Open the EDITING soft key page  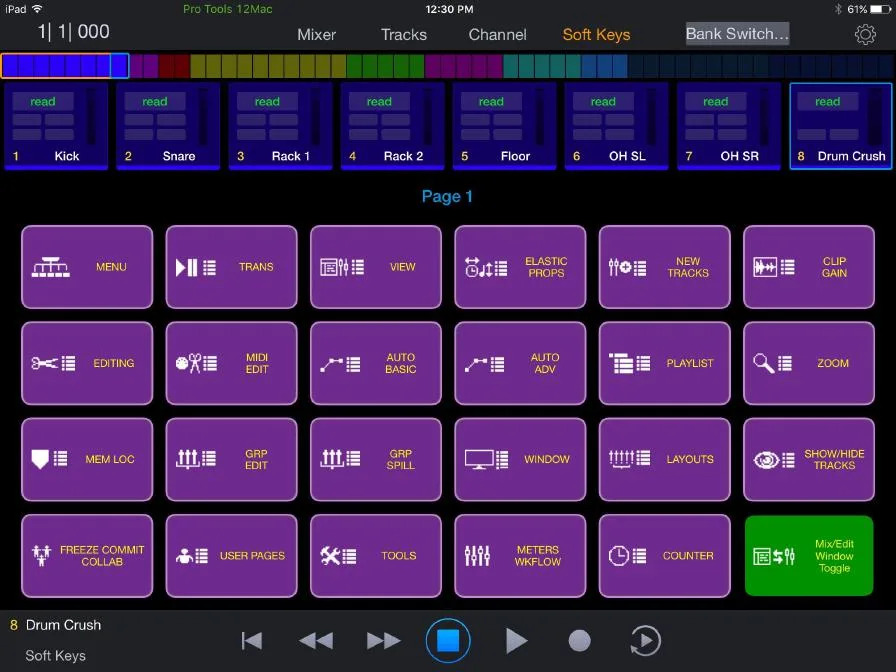[87, 363]
